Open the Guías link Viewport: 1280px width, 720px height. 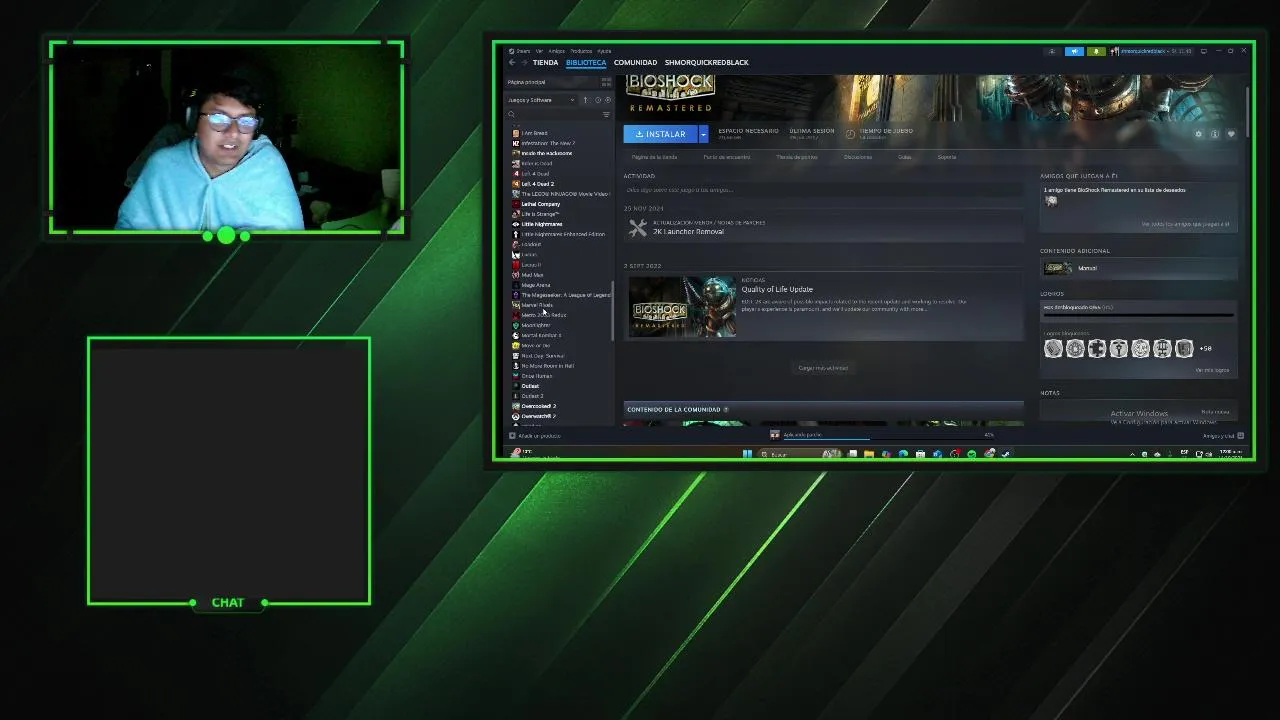coord(904,157)
